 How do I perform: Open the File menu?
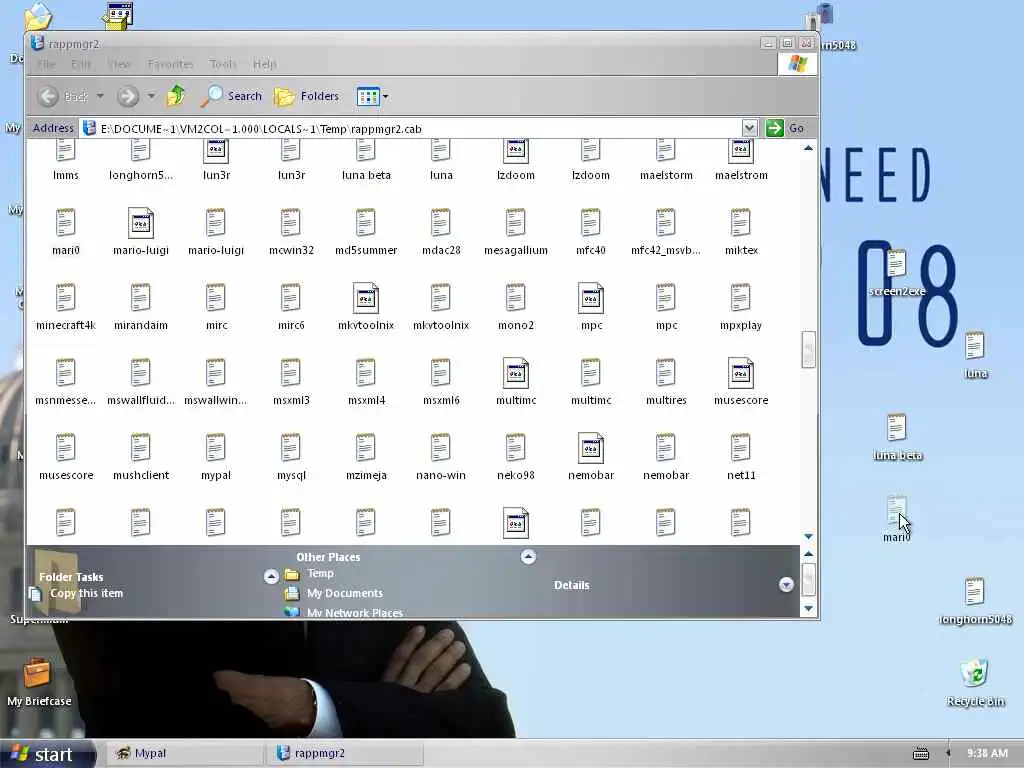click(46, 64)
